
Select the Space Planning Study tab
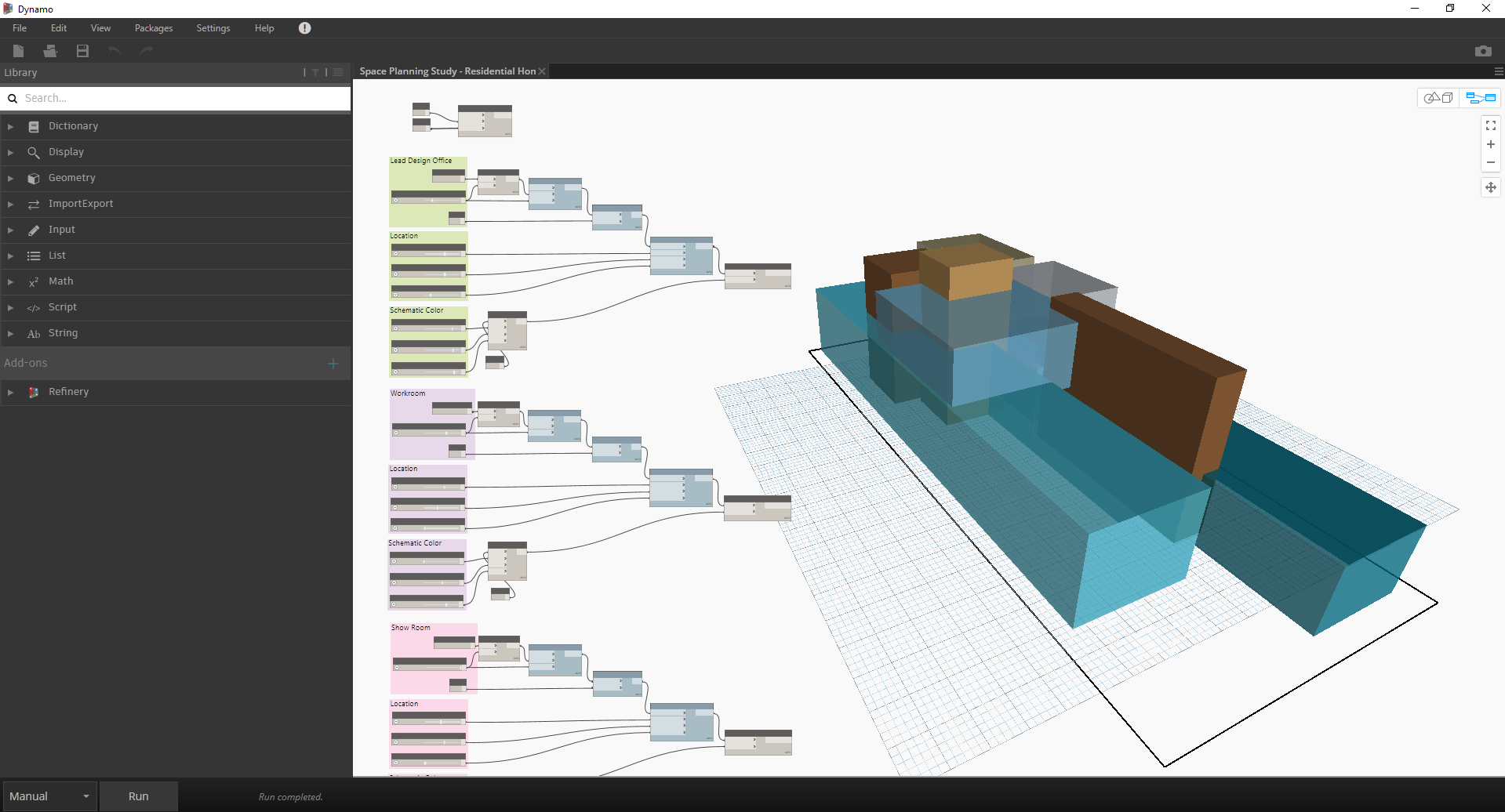pyautogui.click(x=447, y=71)
